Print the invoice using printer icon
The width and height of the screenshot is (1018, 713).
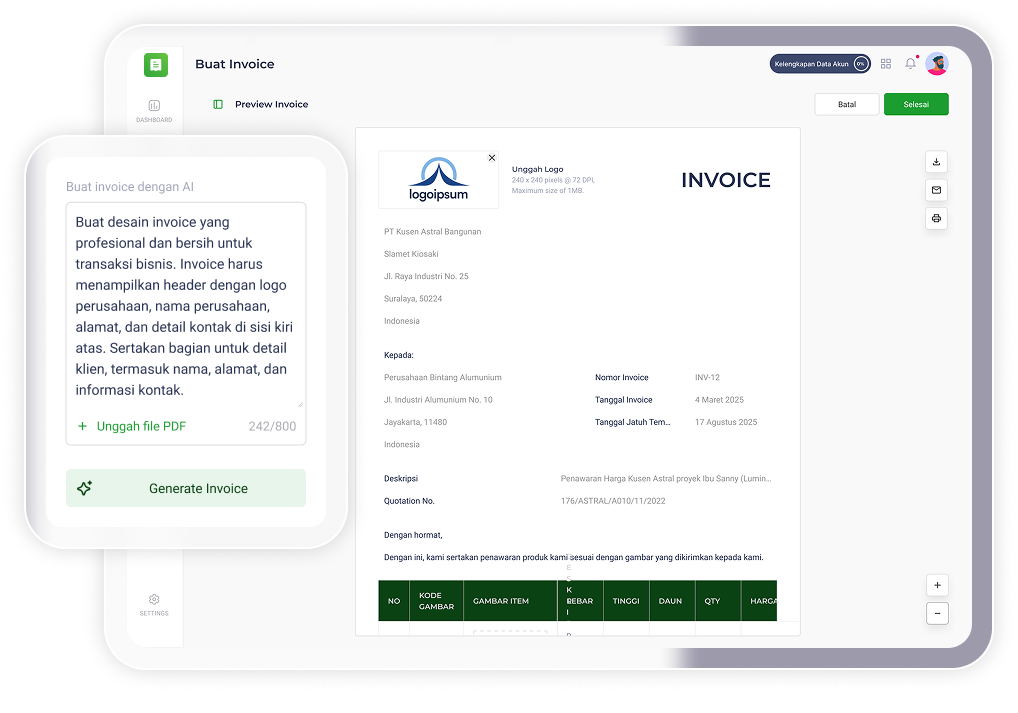tap(936, 218)
